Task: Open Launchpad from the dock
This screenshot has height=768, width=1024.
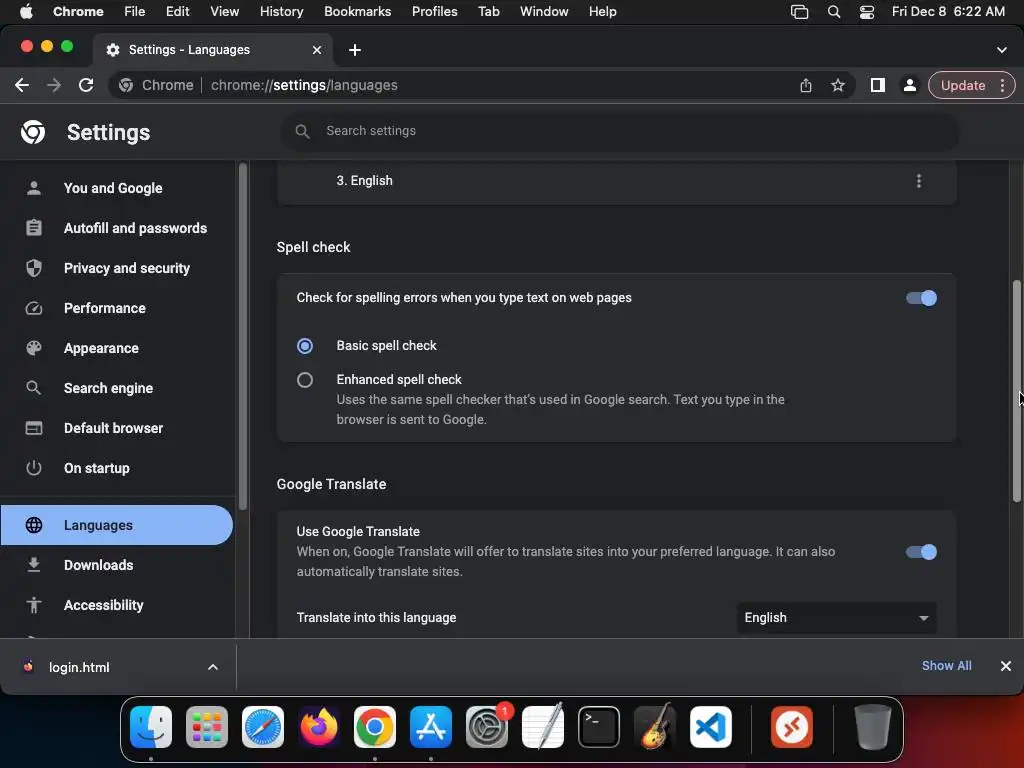Action: pyautogui.click(x=207, y=727)
